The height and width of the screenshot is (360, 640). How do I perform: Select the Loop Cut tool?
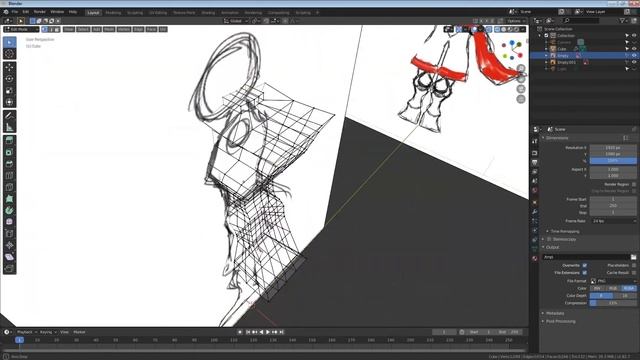[x=9, y=176]
